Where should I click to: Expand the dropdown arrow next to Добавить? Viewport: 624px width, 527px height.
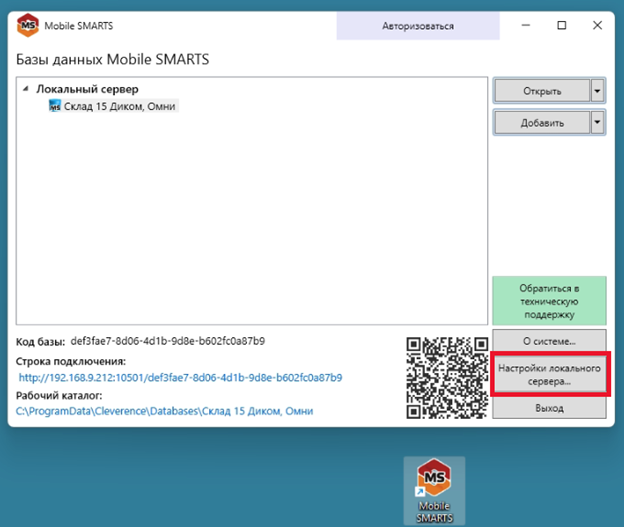click(x=597, y=122)
